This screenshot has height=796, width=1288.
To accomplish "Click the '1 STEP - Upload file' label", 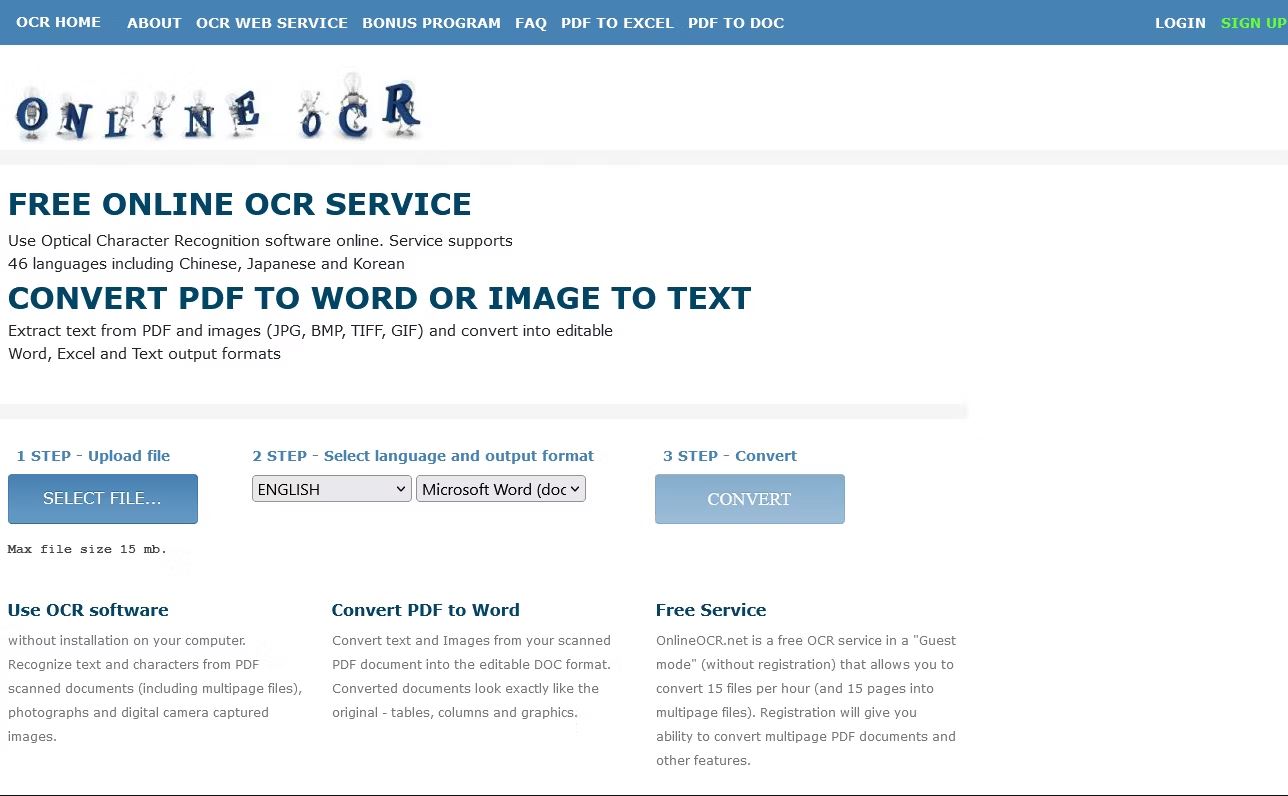I will (93, 456).
